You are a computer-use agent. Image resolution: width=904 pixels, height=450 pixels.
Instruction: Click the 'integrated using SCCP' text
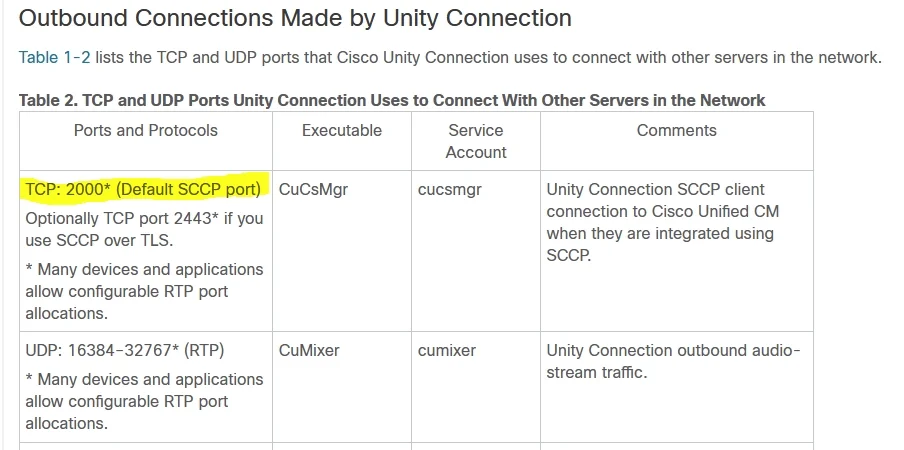click(660, 244)
